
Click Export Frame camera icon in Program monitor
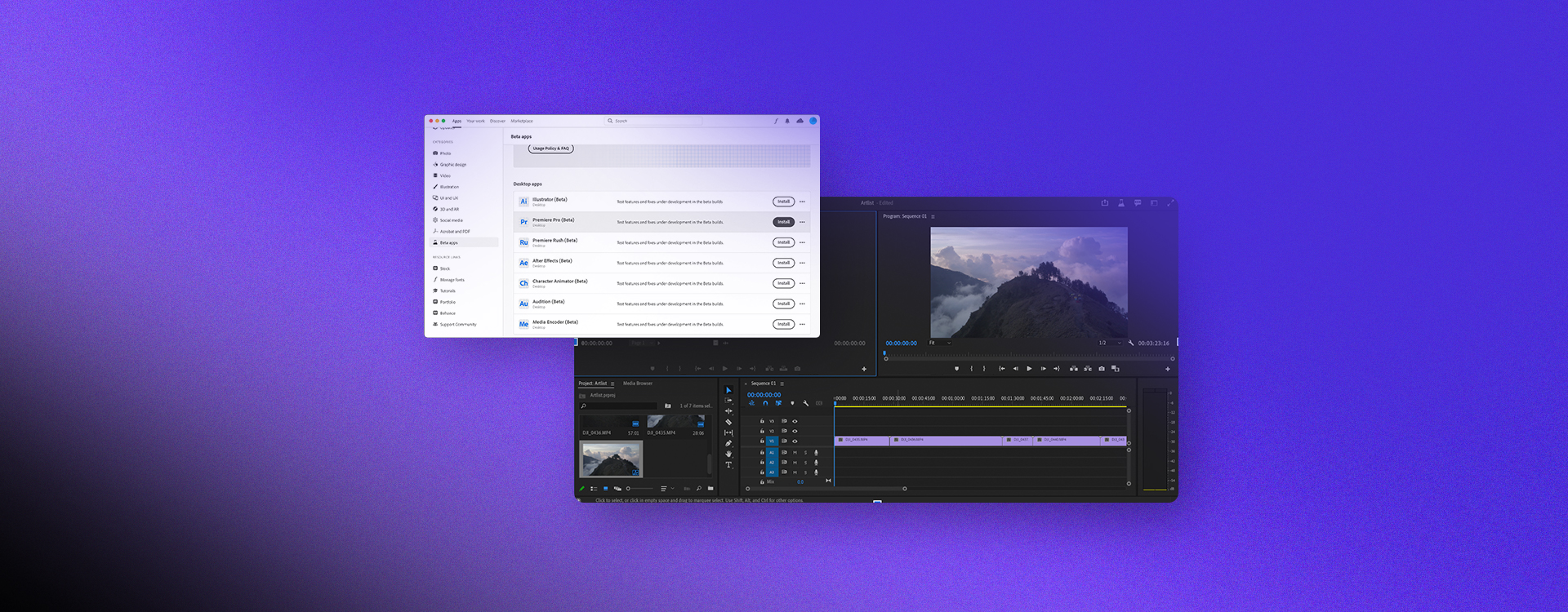pyautogui.click(x=1102, y=369)
